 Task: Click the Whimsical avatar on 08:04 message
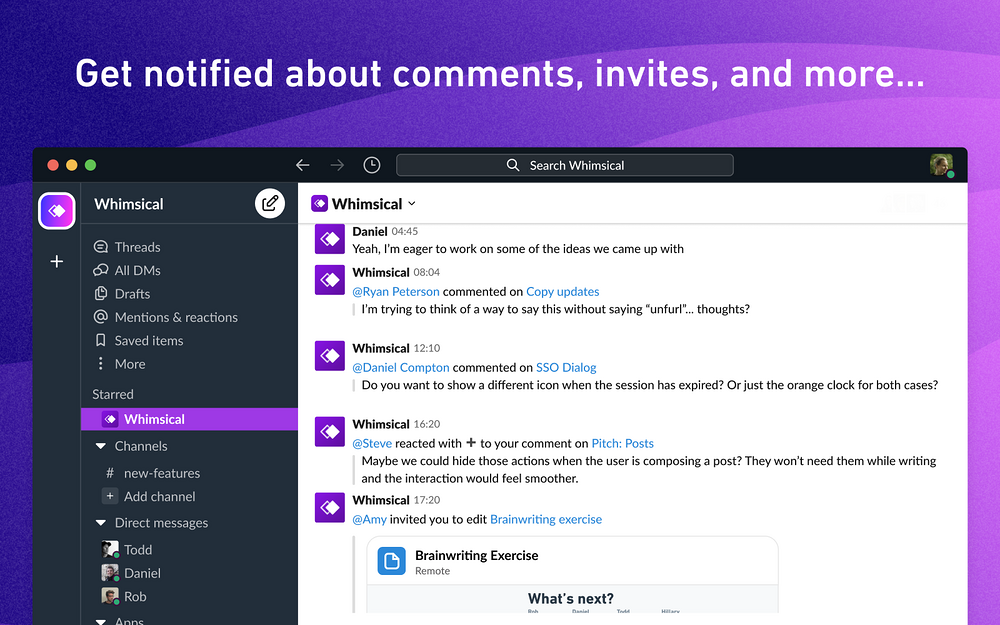pyautogui.click(x=330, y=280)
